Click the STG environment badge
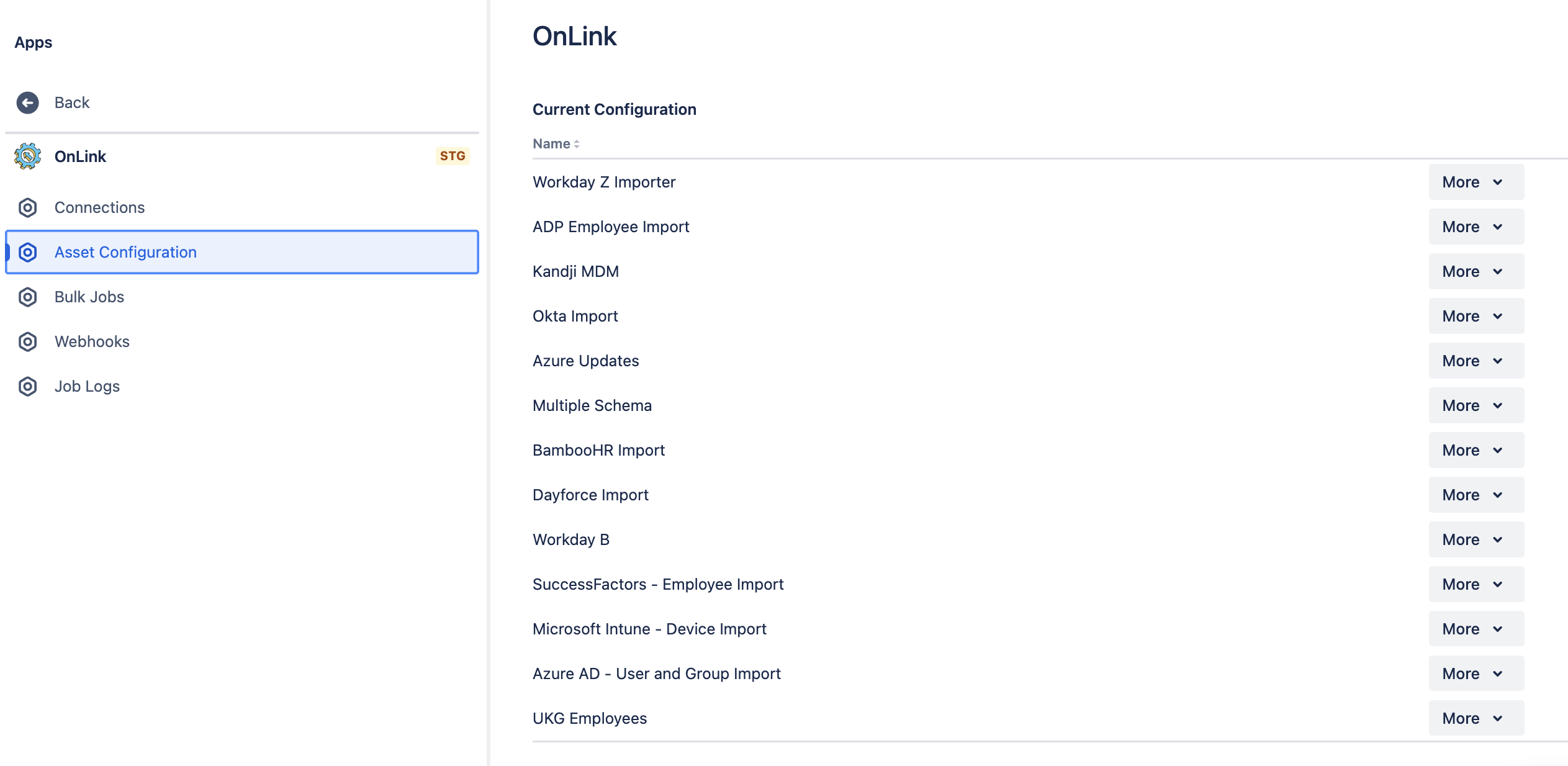Image resolution: width=1568 pixels, height=766 pixels. coord(453,156)
